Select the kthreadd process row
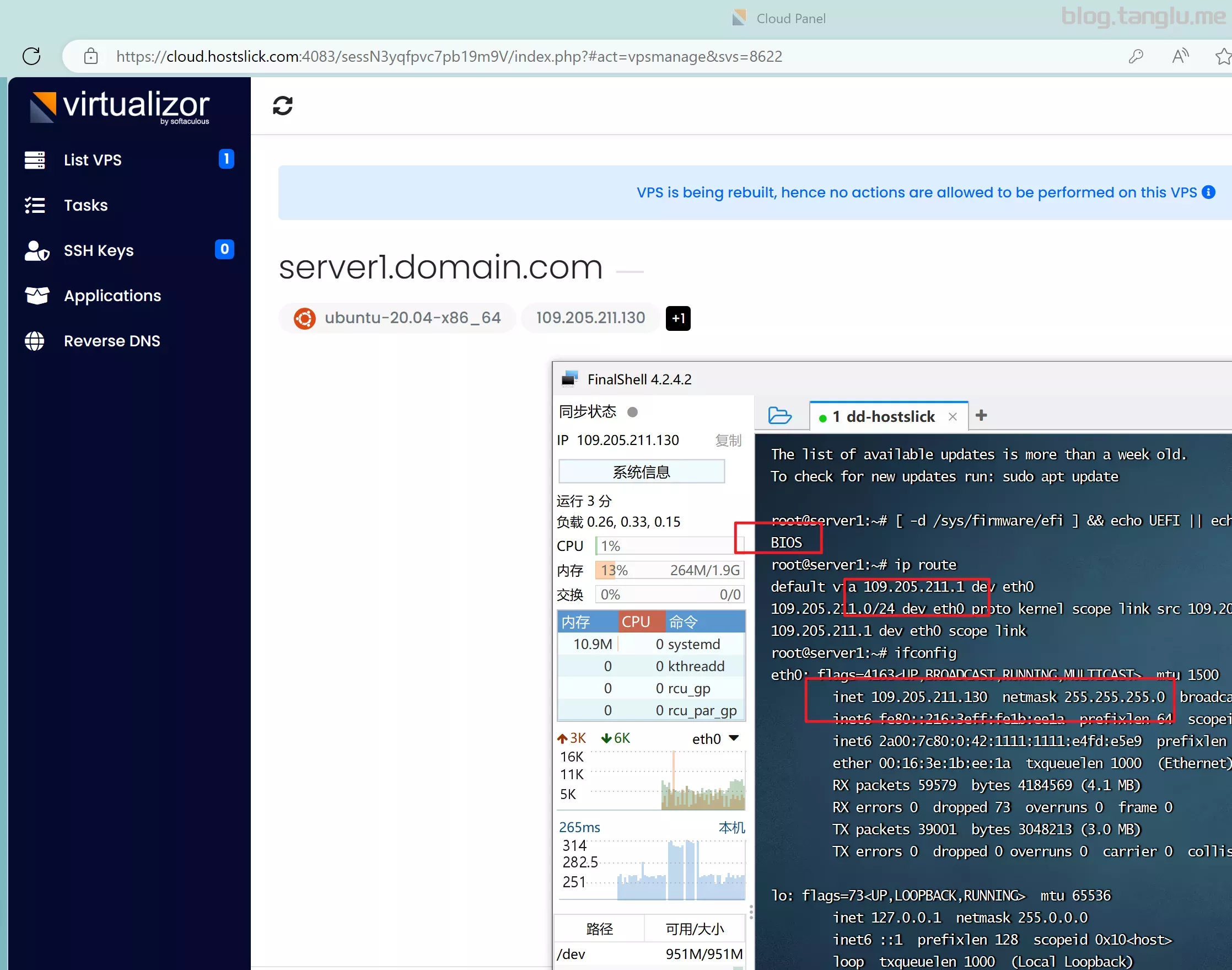Viewport: 1232px width, 970px height. tap(651, 666)
